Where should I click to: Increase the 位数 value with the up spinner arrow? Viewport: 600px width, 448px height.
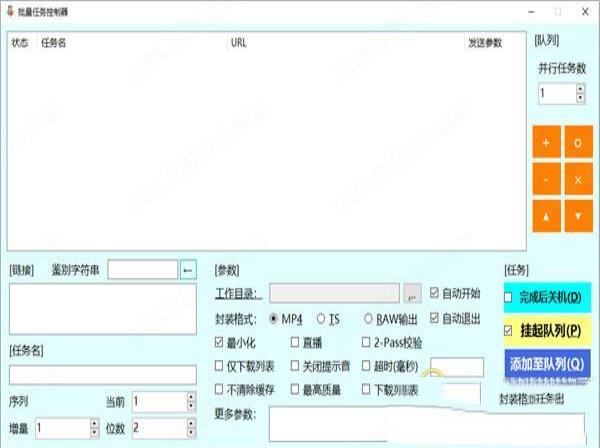pyautogui.click(x=193, y=423)
